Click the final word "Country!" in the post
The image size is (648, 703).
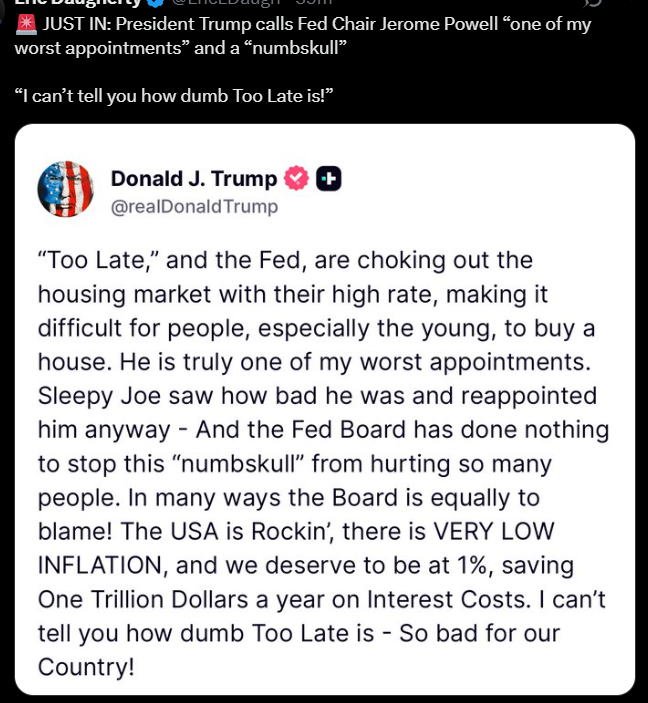point(88,666)
